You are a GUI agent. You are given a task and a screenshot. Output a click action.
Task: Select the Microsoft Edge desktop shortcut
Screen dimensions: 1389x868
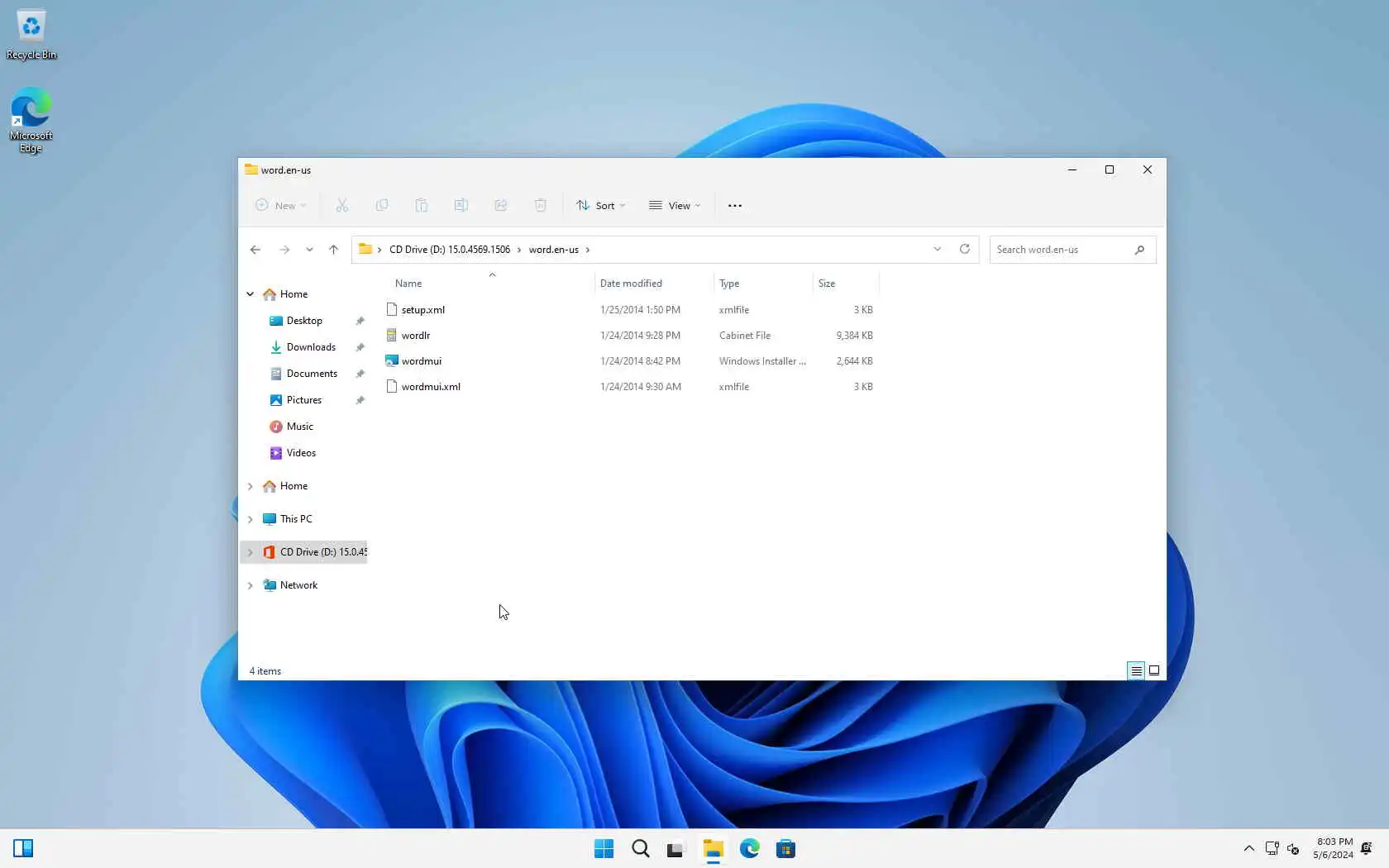pos(31,121)
